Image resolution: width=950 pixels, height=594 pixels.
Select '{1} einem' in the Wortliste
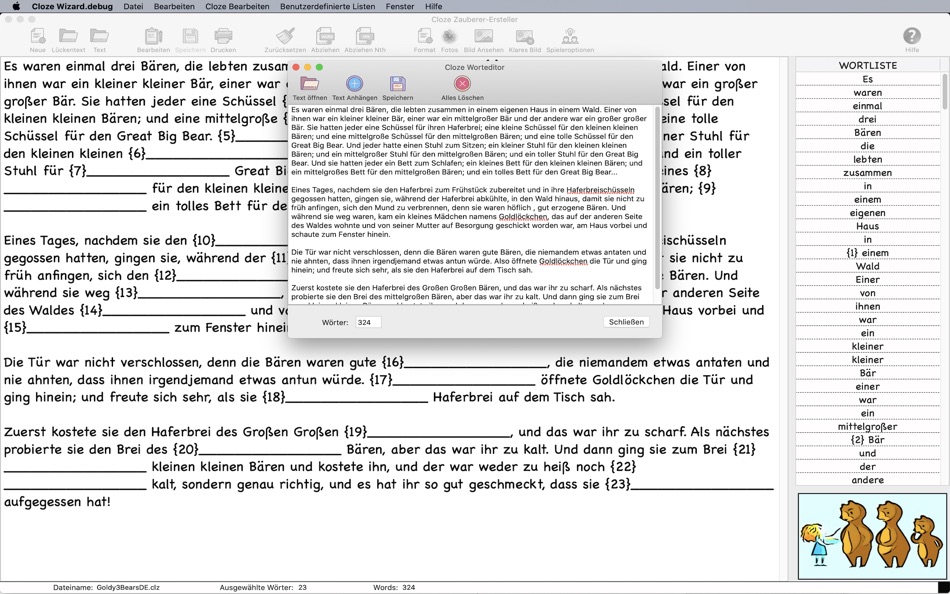pyautogui.click(x=868, y=253)
